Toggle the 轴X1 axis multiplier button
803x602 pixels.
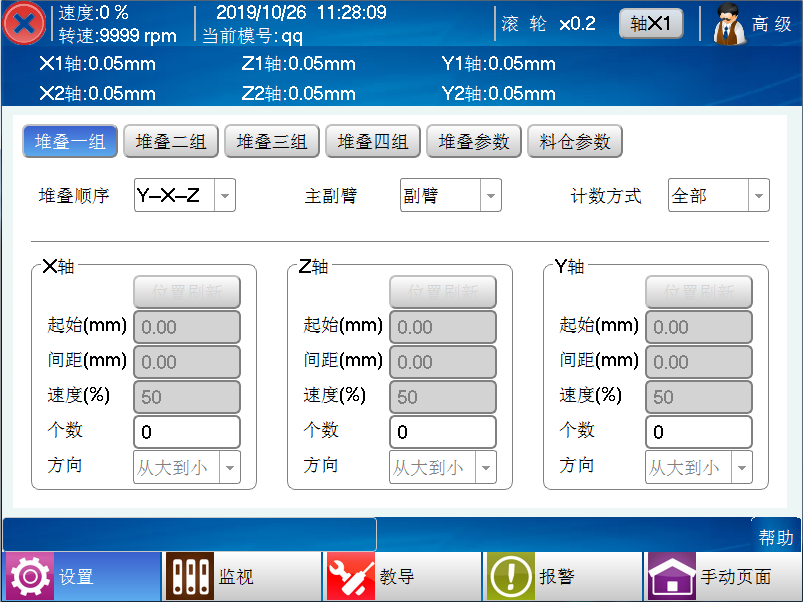click(x=650, y=24)
